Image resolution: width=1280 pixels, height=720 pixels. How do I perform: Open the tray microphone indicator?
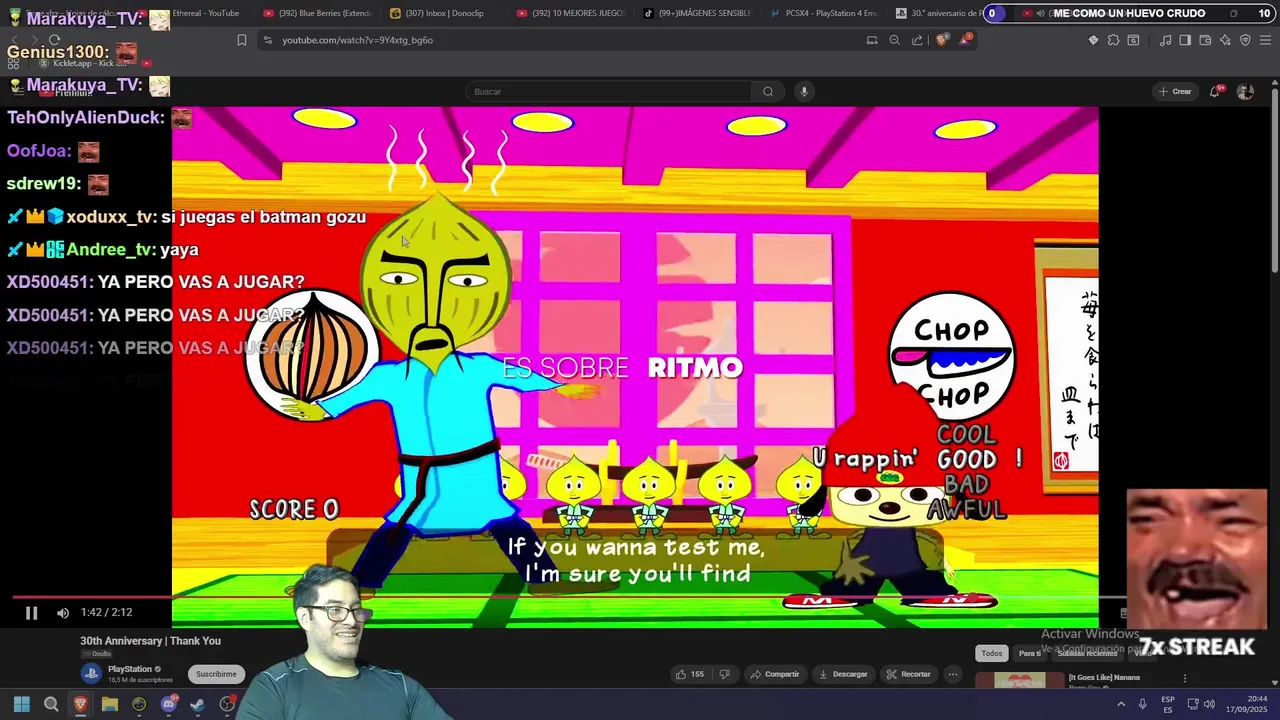coord(1142,704)
